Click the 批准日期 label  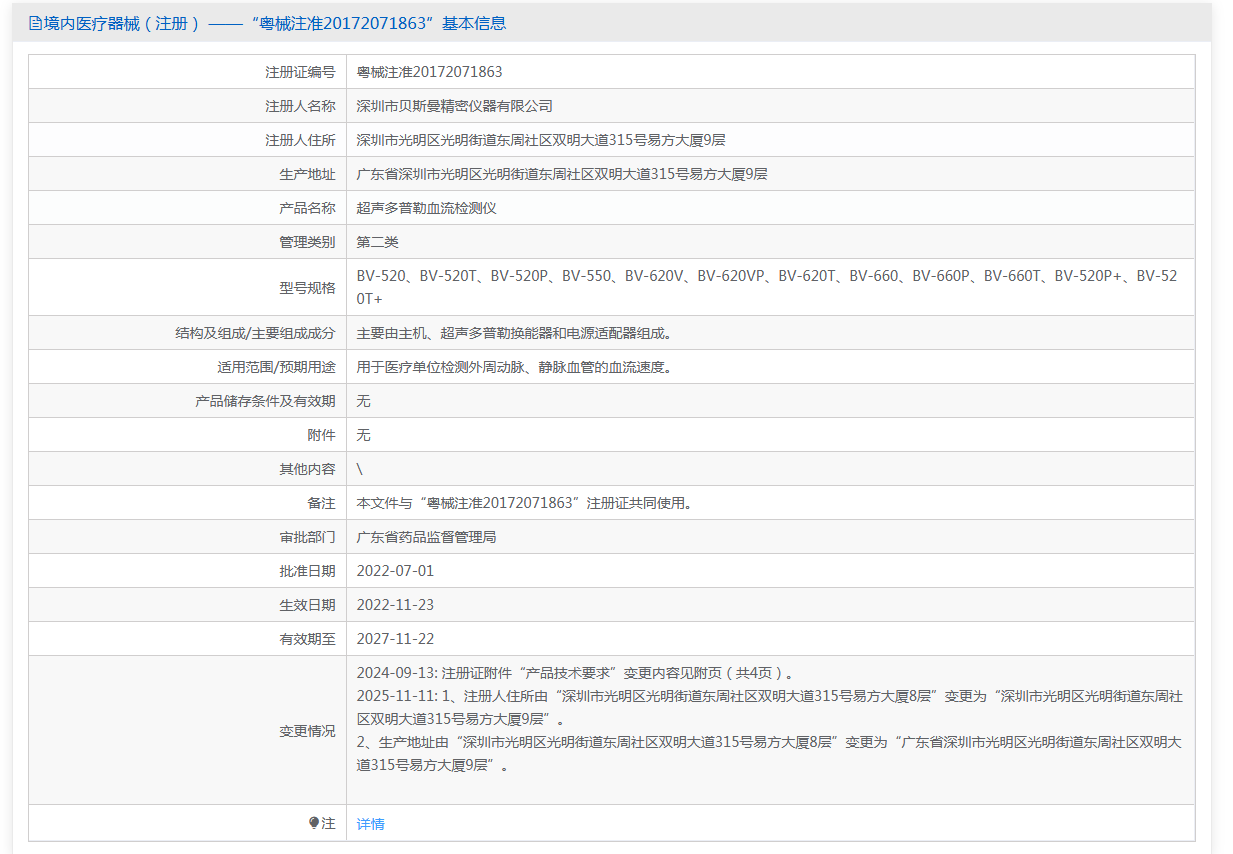tap(307, 571)
